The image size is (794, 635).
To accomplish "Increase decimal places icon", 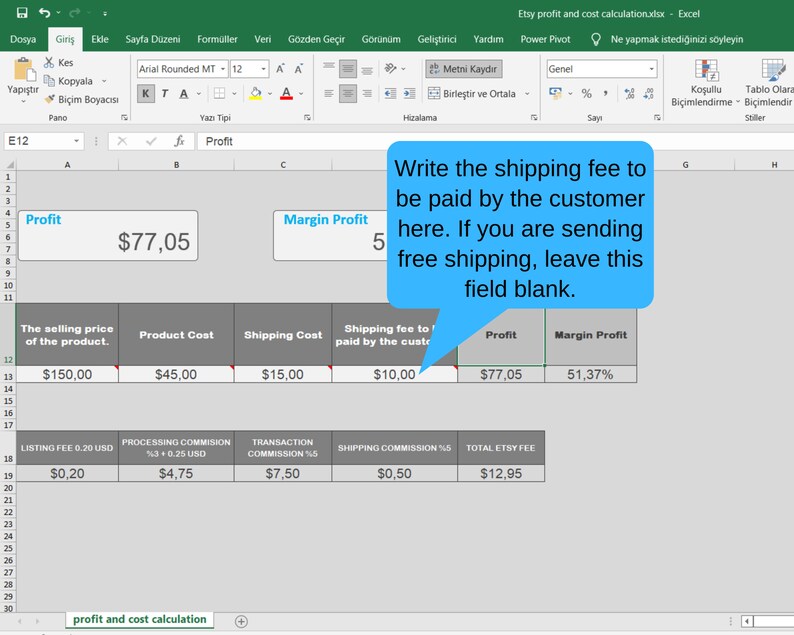I will click(x=629, y=93).
